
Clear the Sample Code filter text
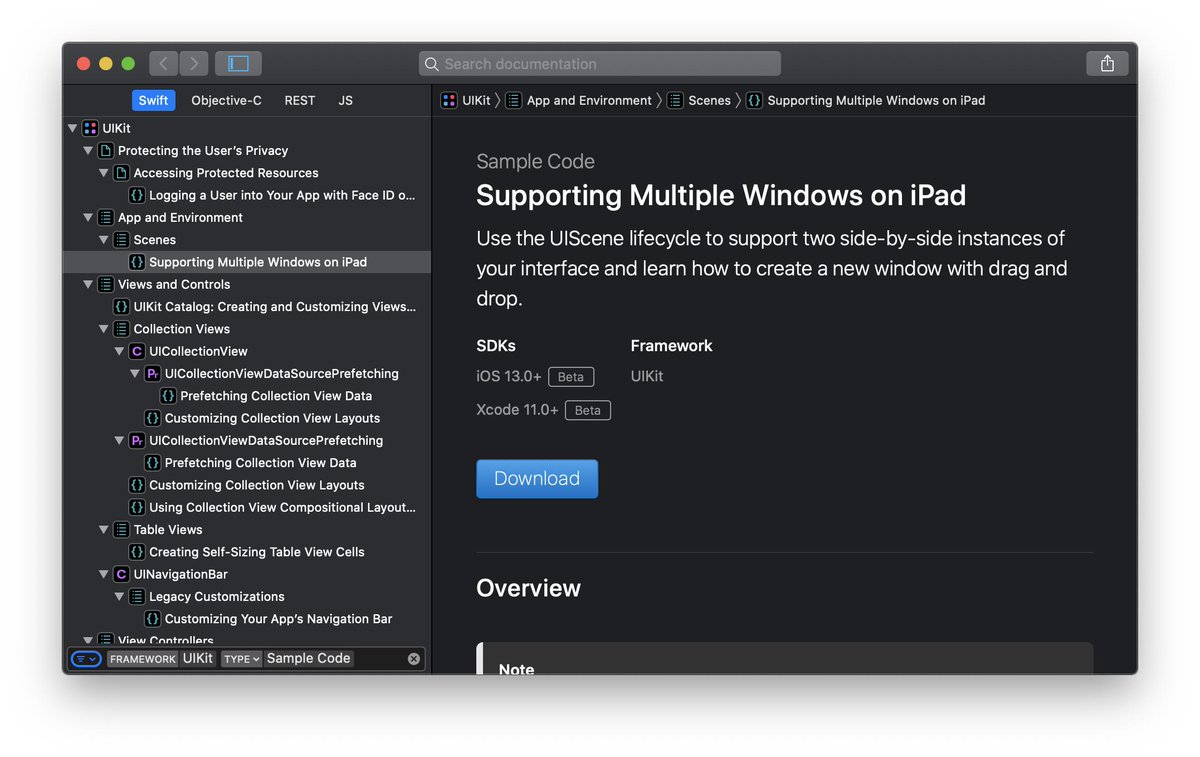coord(415,658)
